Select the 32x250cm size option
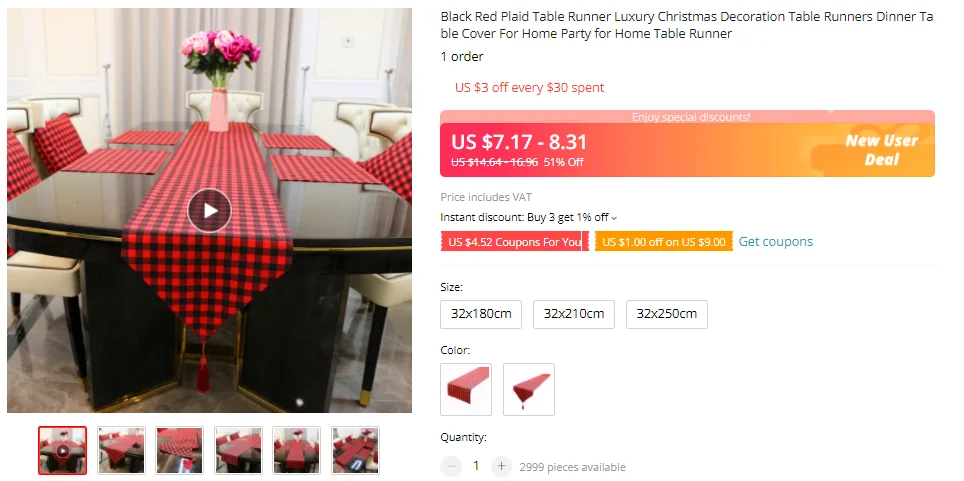Image resolution: width=964 pixels, height=481 pixels. [x=666, y=314]
